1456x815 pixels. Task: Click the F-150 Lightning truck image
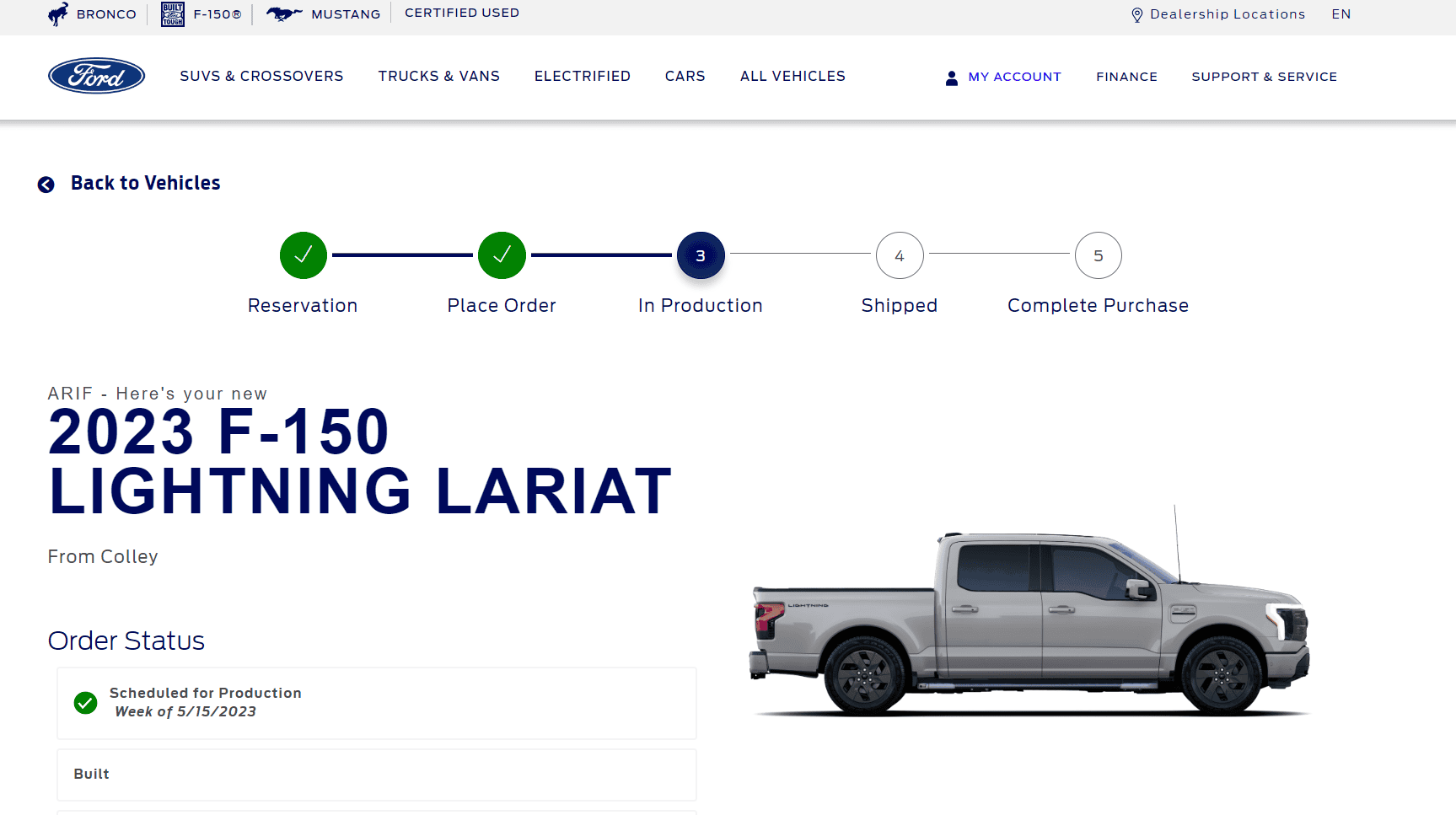point(1030,624)
